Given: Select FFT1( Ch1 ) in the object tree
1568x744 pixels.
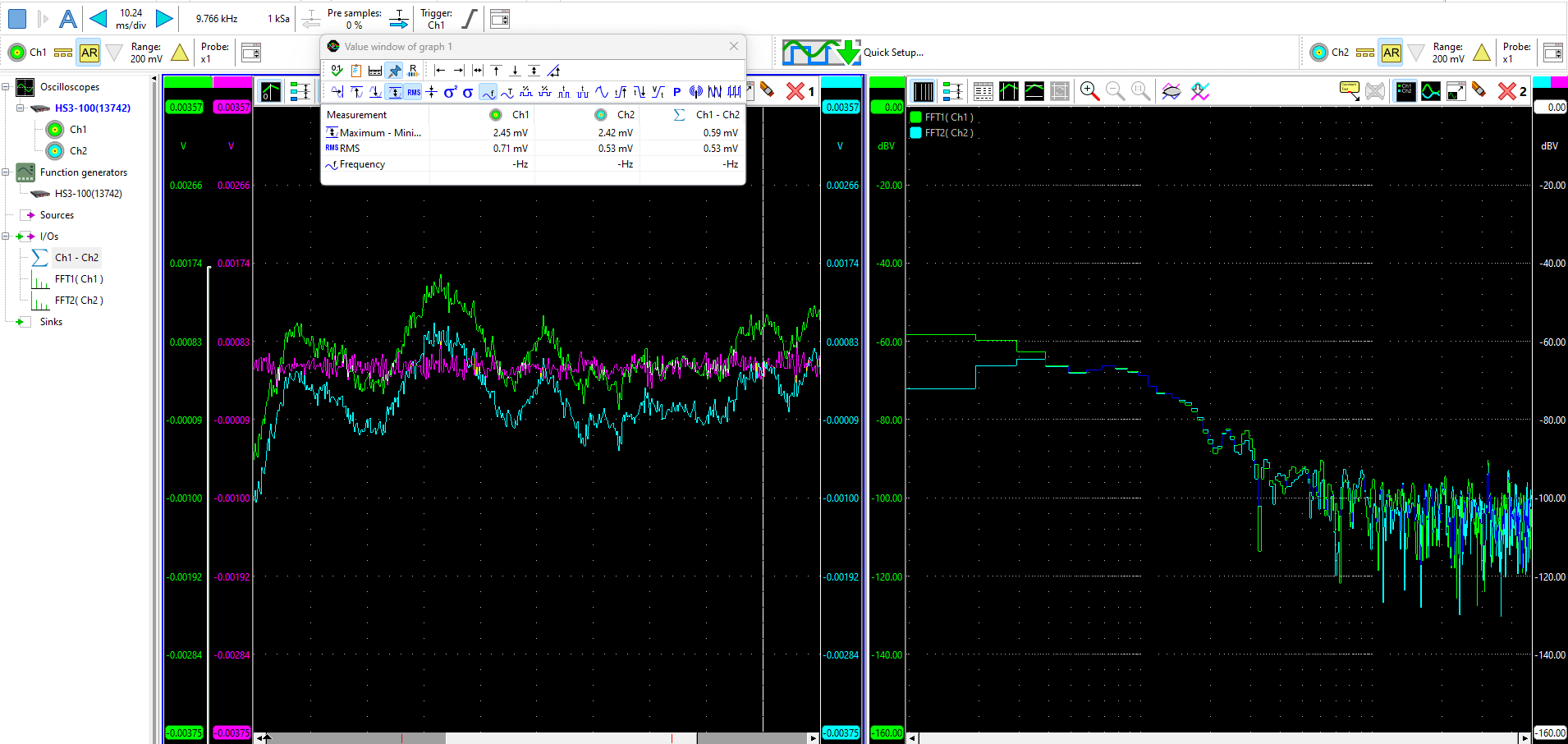Looking at the screenshot, I should (x=79, y=279).
